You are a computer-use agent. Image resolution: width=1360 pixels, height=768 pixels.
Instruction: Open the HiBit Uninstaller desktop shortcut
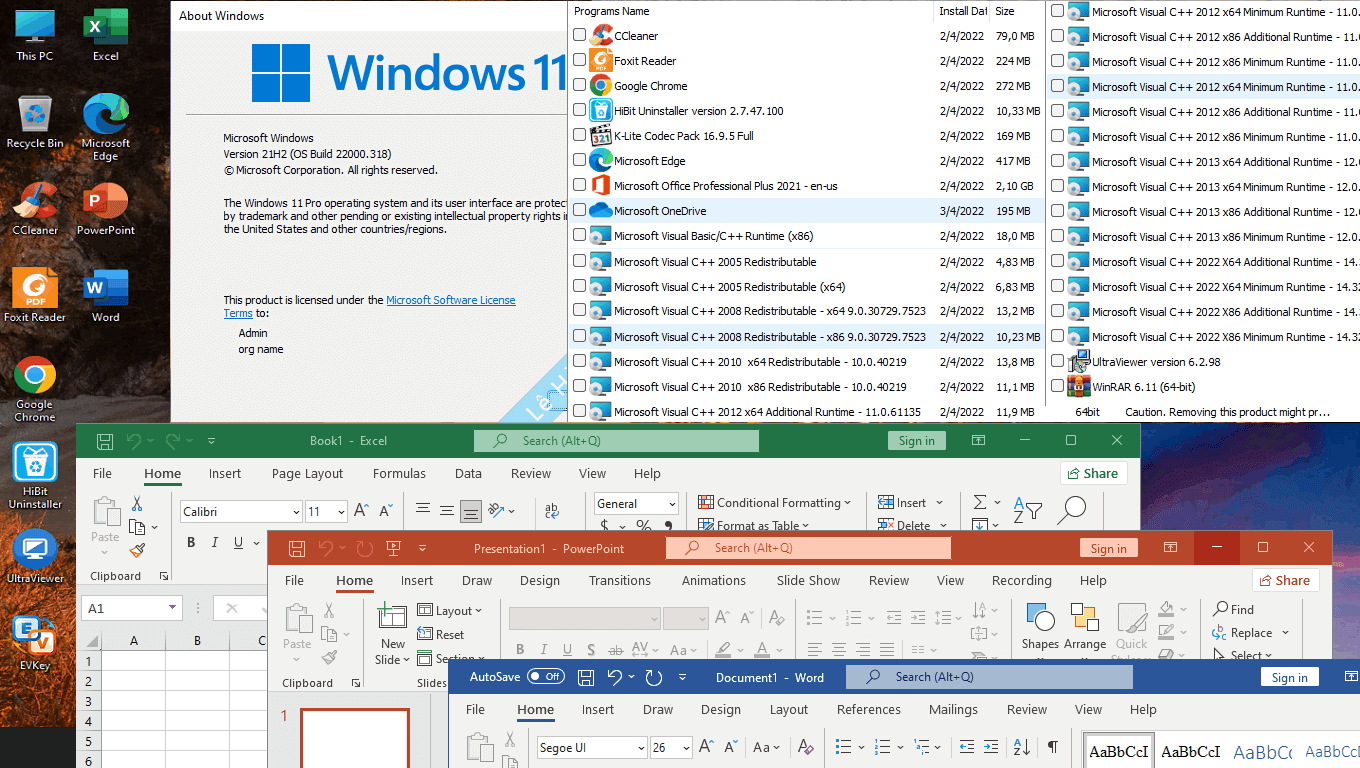(x=35, y=475)
